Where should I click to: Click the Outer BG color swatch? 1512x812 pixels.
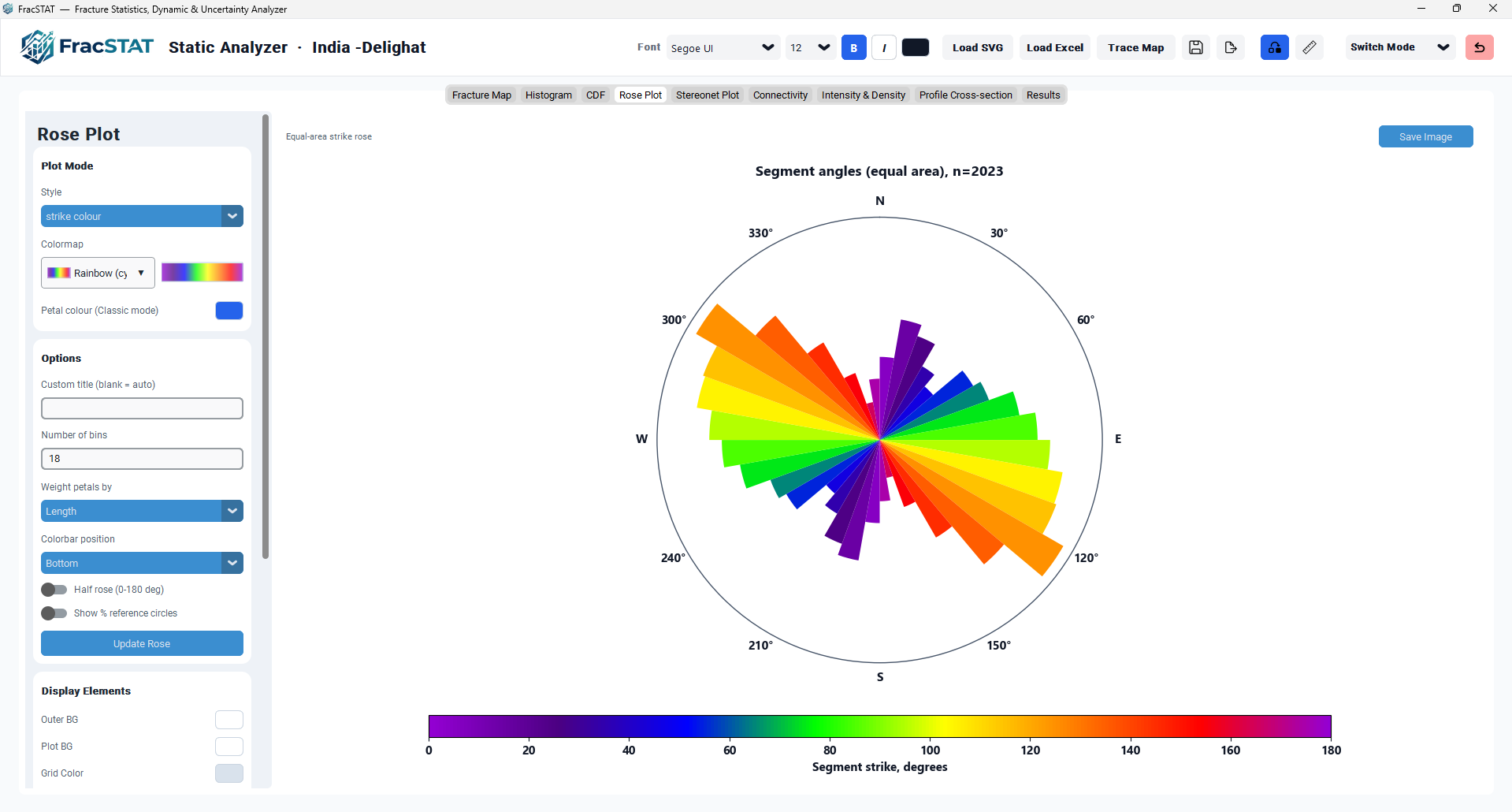[x=229, y=720]
